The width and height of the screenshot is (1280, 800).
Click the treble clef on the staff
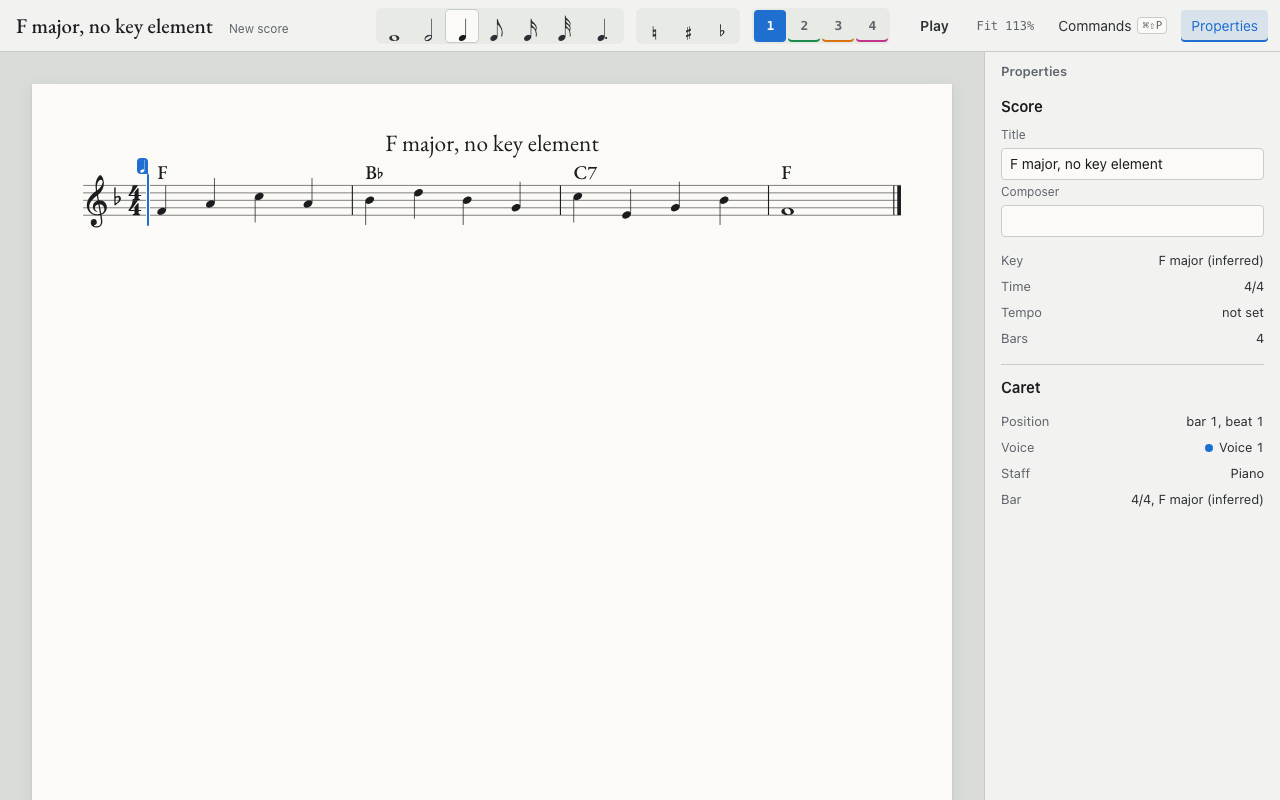pos(96,201)
